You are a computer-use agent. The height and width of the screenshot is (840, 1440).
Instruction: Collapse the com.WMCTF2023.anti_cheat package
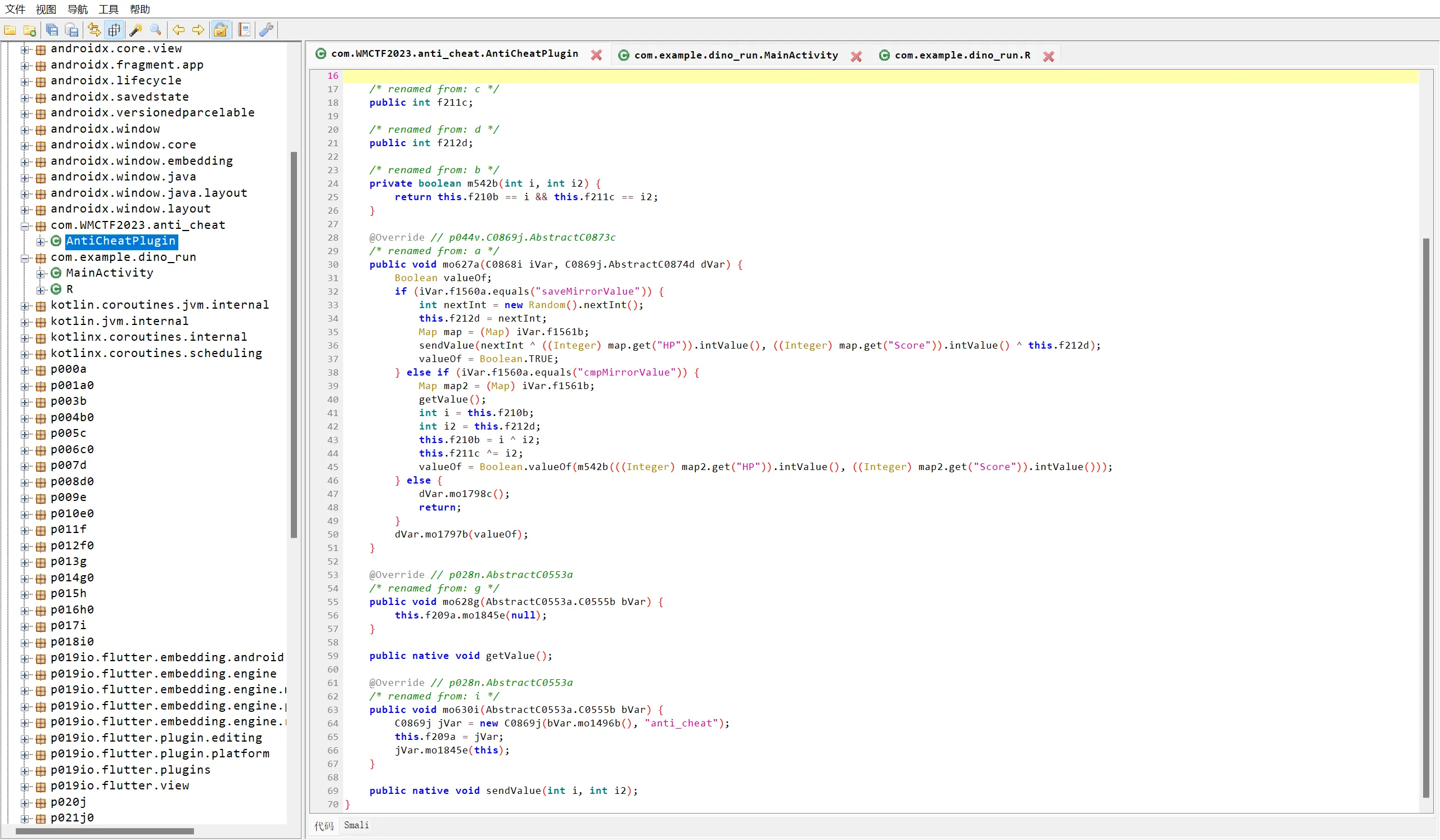[25, 225]
